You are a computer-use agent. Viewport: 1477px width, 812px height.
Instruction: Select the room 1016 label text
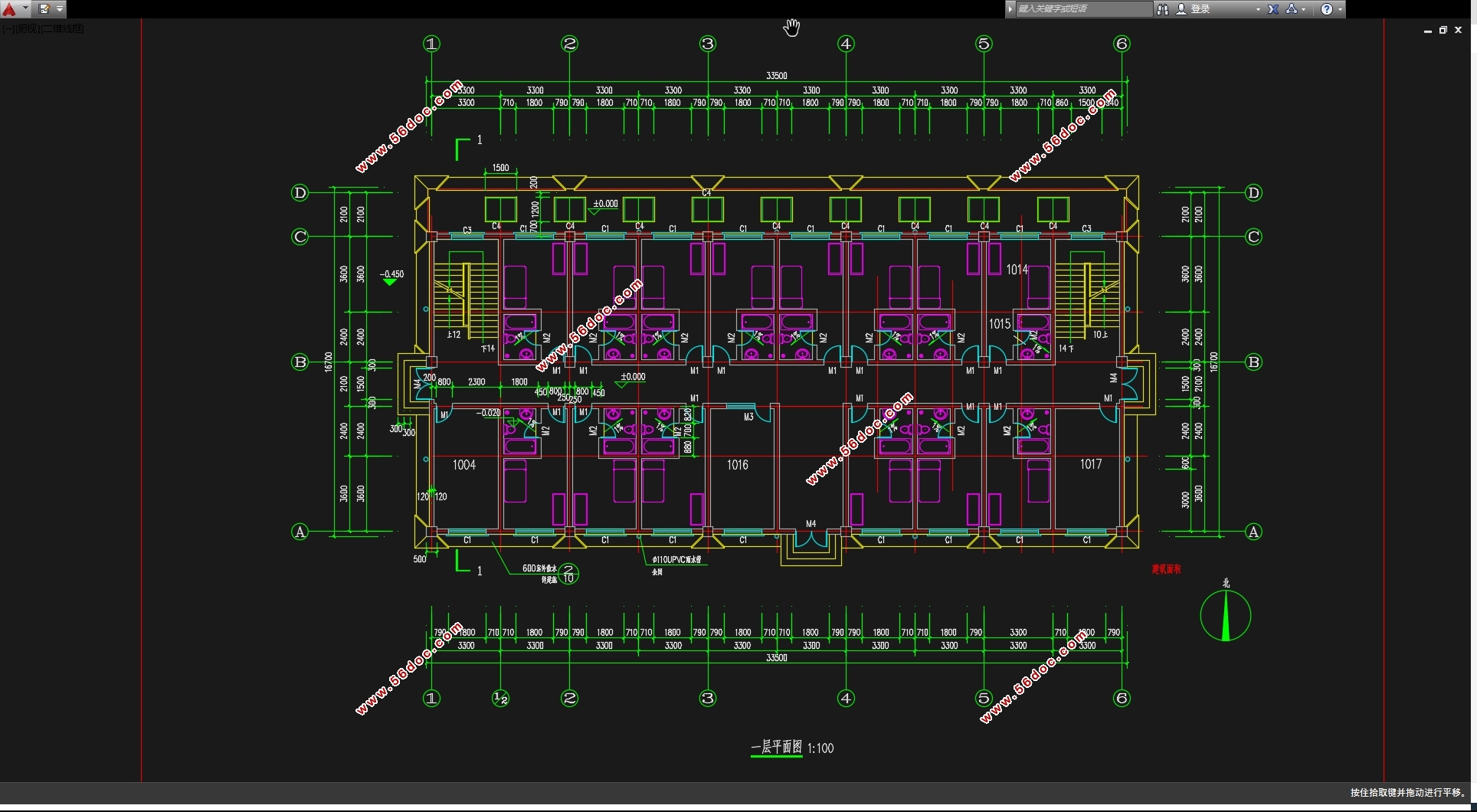(x=737, y=465)
